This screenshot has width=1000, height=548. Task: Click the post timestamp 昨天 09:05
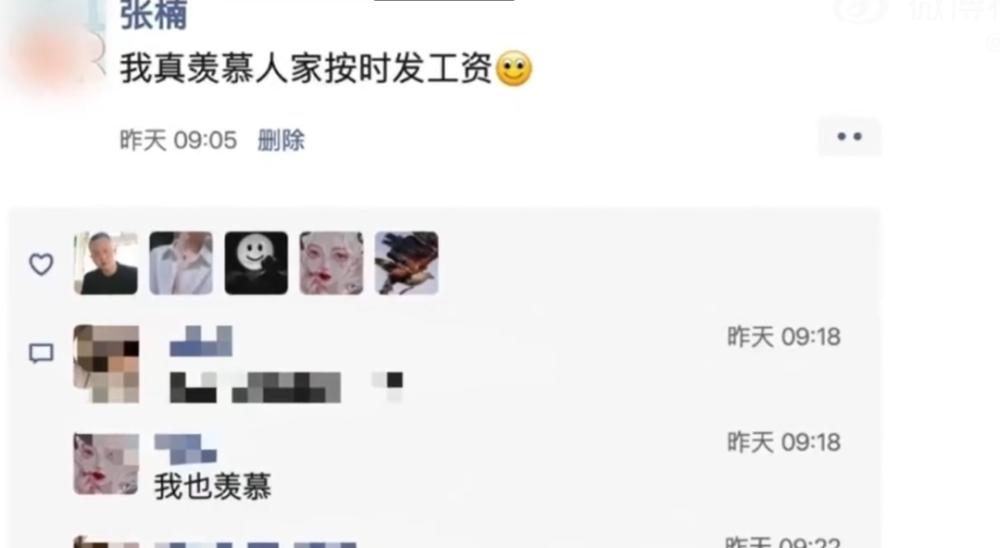tap(179, 140)
